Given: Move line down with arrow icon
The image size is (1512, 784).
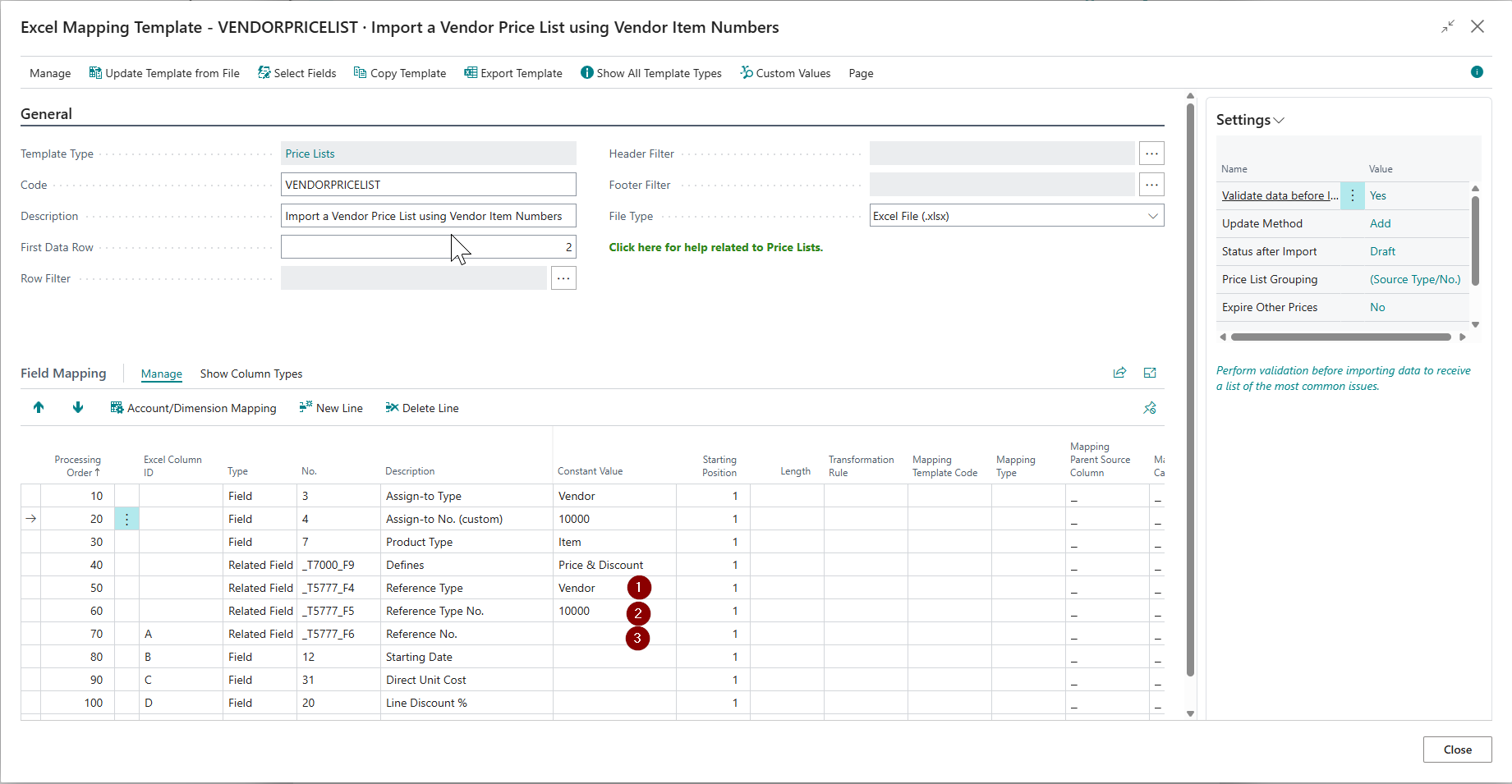Looking at the screenshot, I should tap(78, 407).
